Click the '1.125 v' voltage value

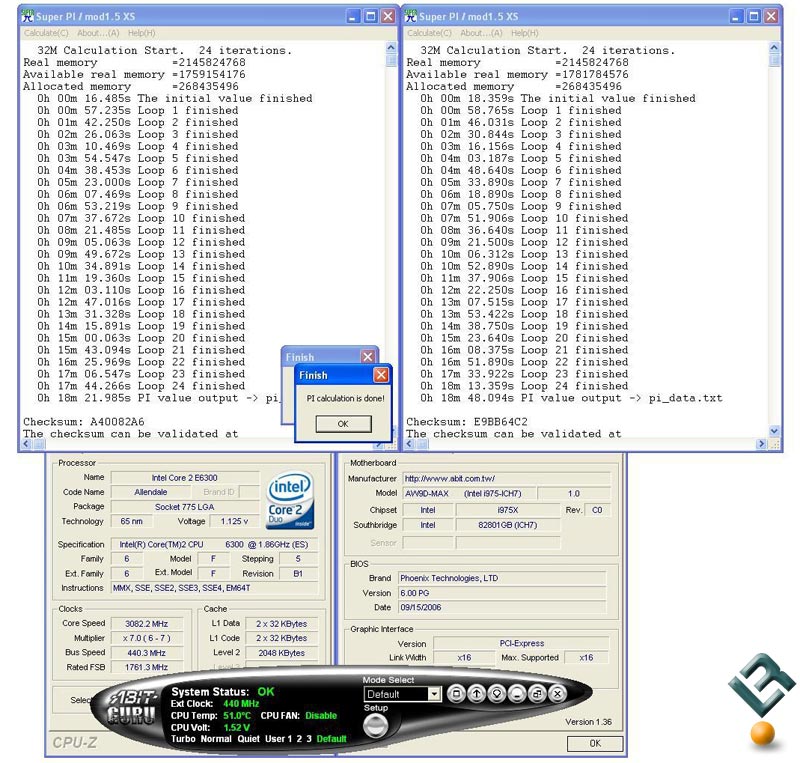(x=234, y=521)
